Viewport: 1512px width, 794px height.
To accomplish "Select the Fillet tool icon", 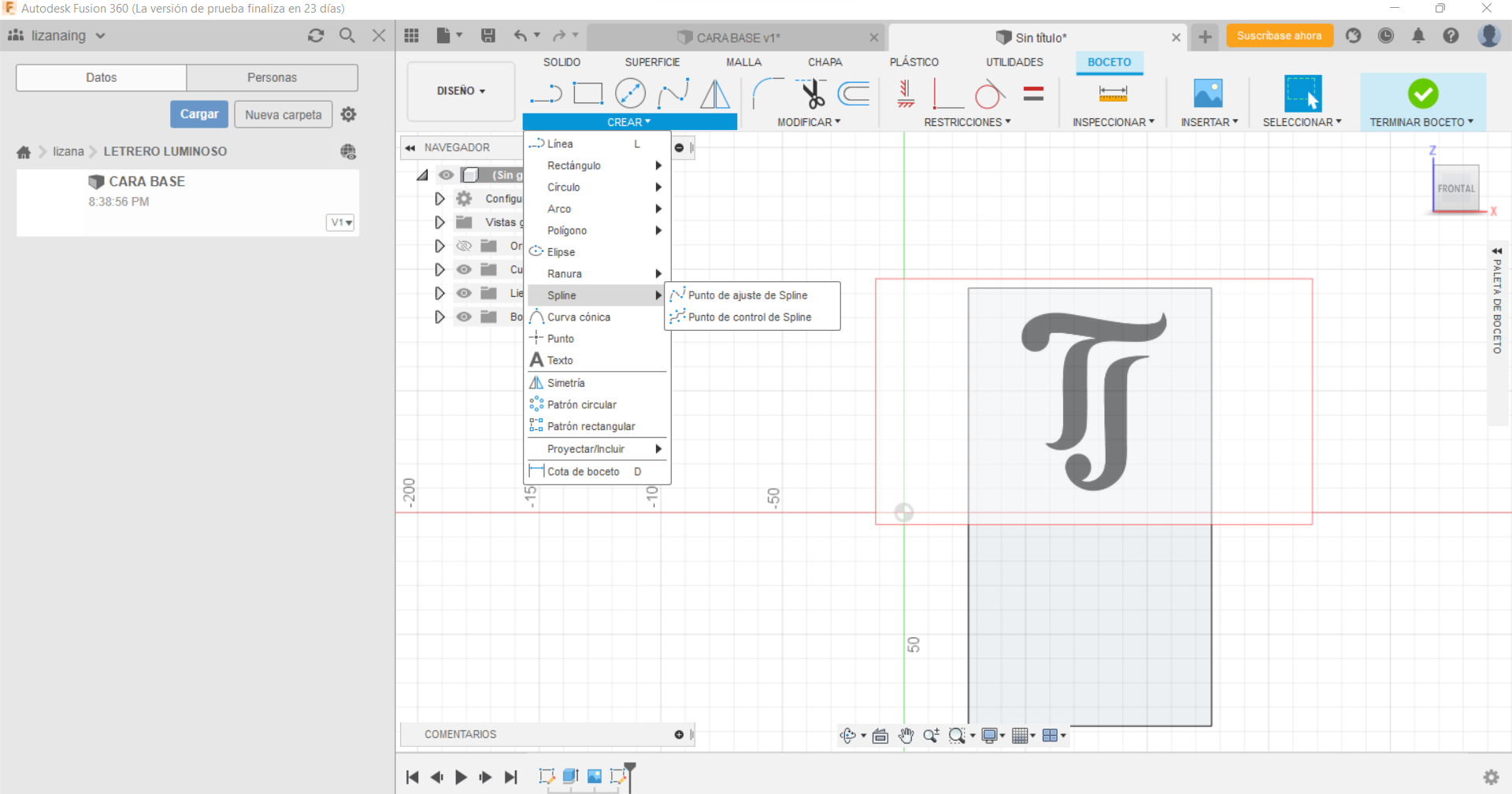I will coord(768,94).
